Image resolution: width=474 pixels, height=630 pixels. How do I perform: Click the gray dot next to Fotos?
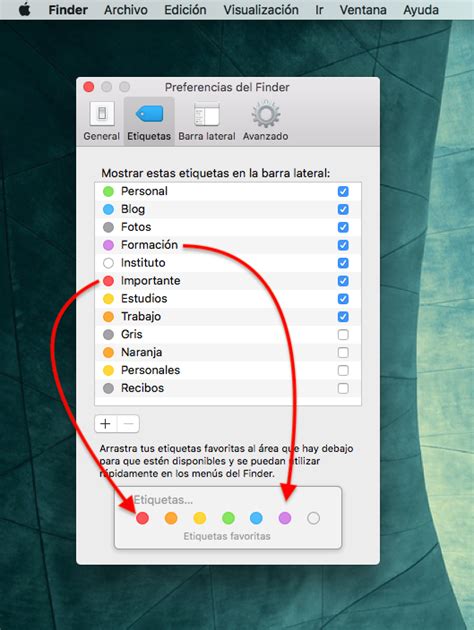click(x=108, y=227)
